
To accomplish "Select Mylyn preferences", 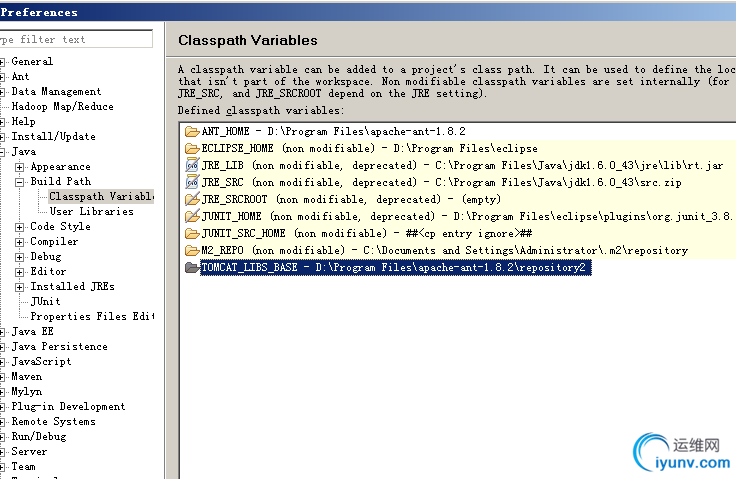I will (x=27, y=392).
